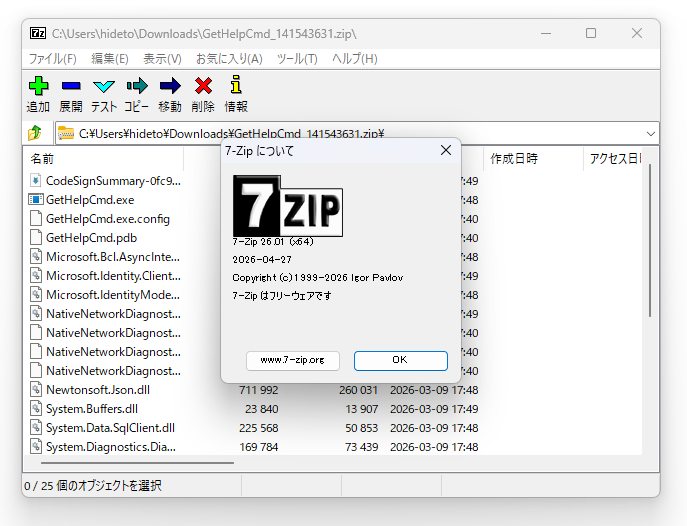Select the System.Buffers.dll file name
This screenshot has width=687, height=526.
point(92,408)
